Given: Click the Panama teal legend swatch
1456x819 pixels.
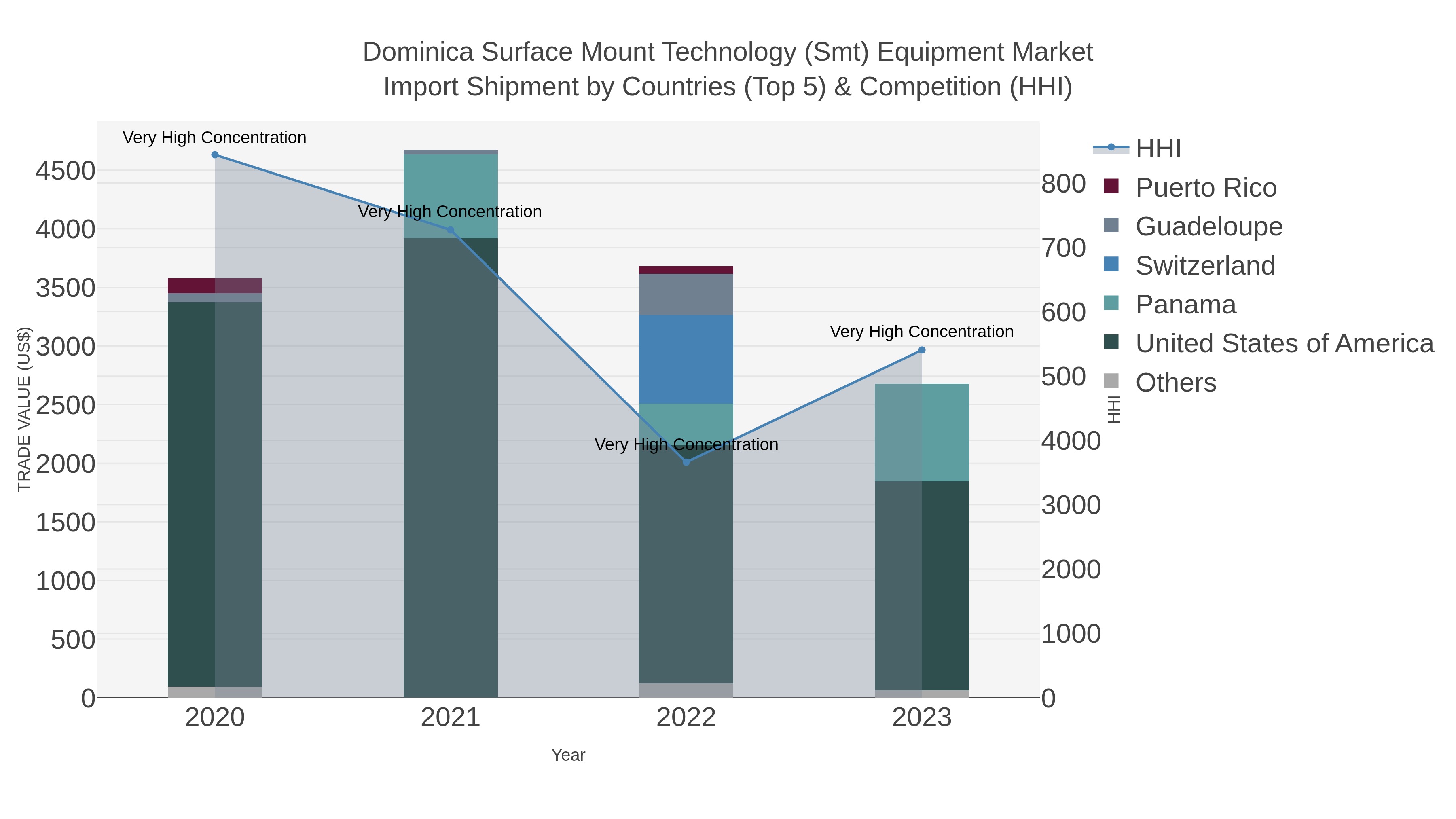Looking at the screenshot, I should [1111, 303].
